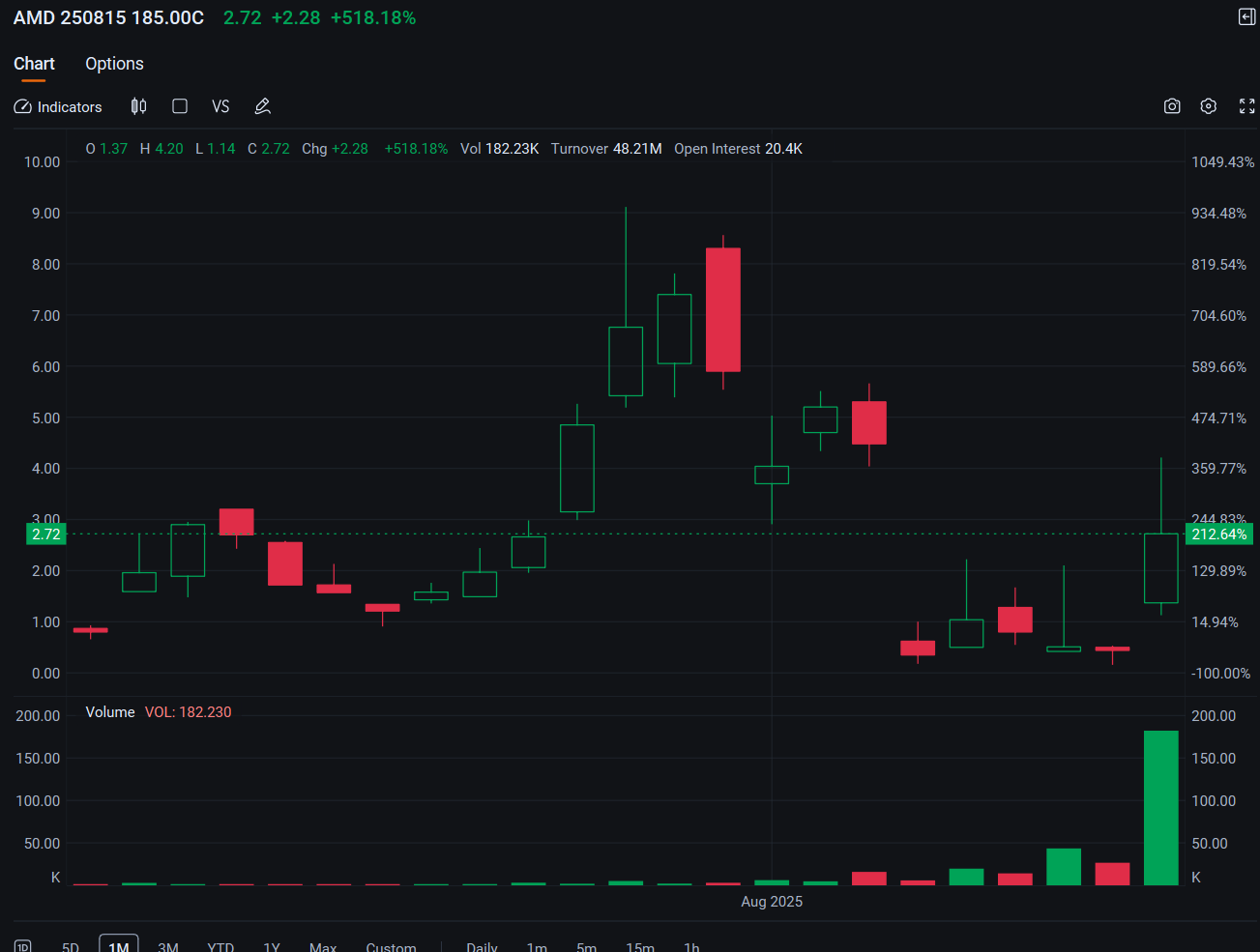The image size is (1260, 952).
Task: Click the Vol 182.23K readout
Action: (500, 149)
